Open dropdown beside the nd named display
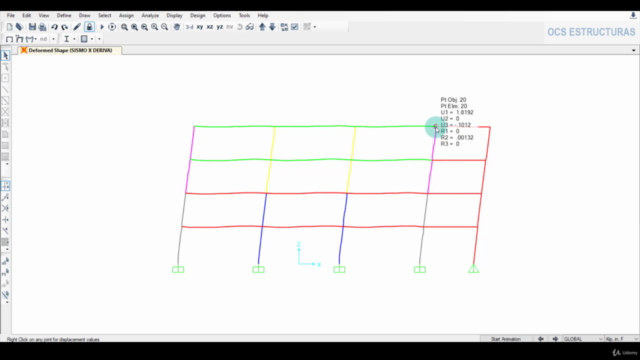This screenshot has width=640, height=360. coord(53,39)
